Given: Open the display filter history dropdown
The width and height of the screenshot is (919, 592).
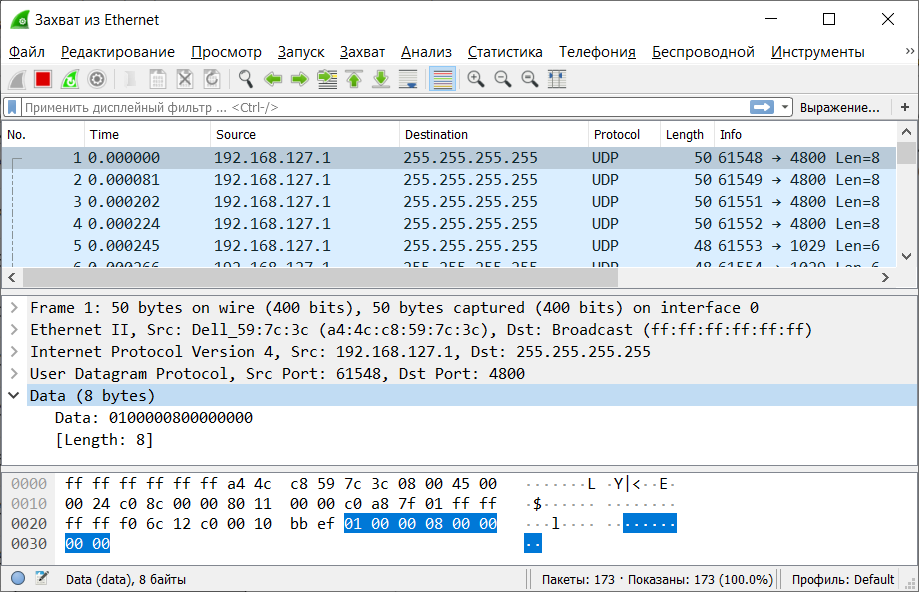Looking at the screenshot, I should pyautogui.click(x=785, y=107).
